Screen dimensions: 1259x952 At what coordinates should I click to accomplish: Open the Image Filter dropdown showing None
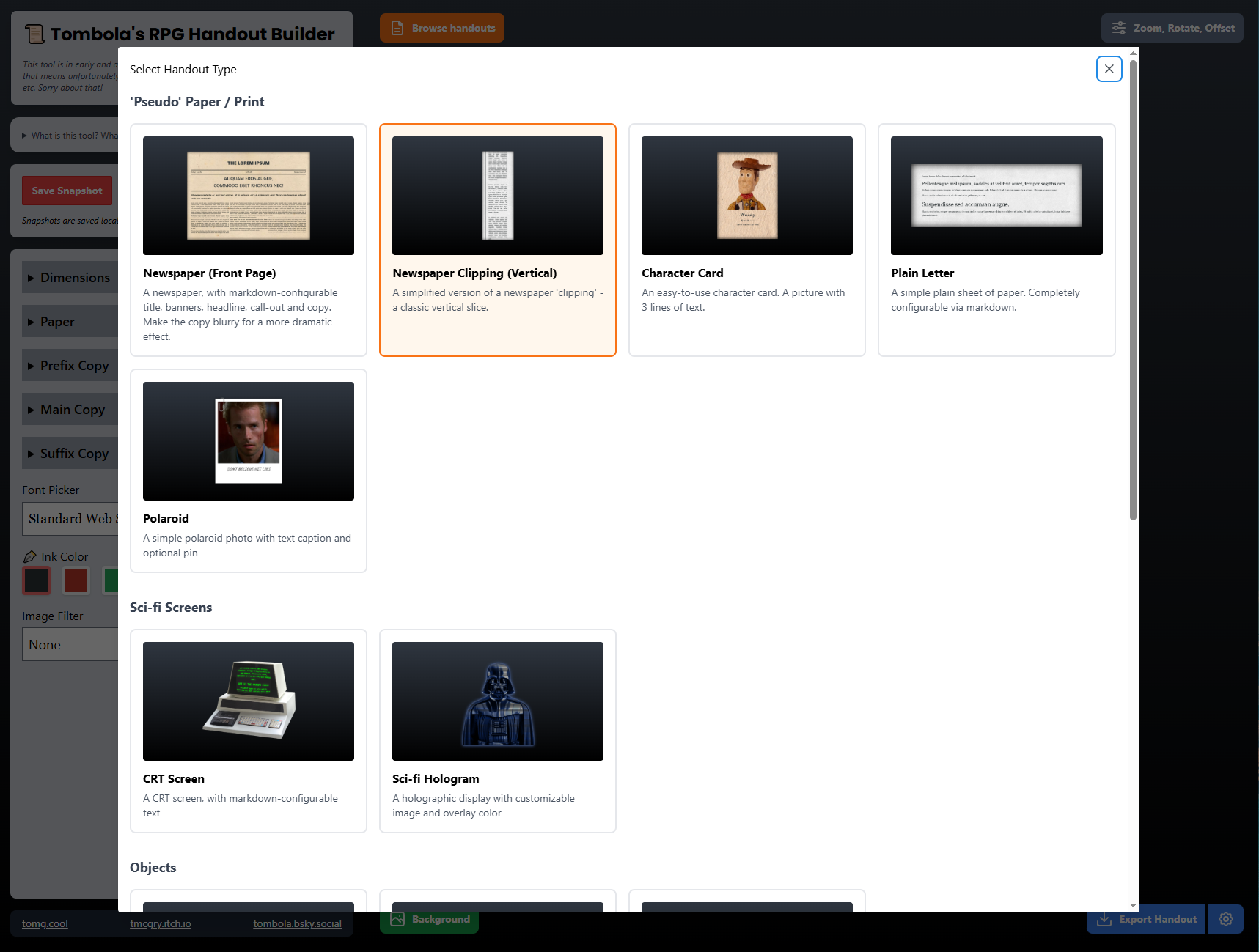click(x=70, y=644)
